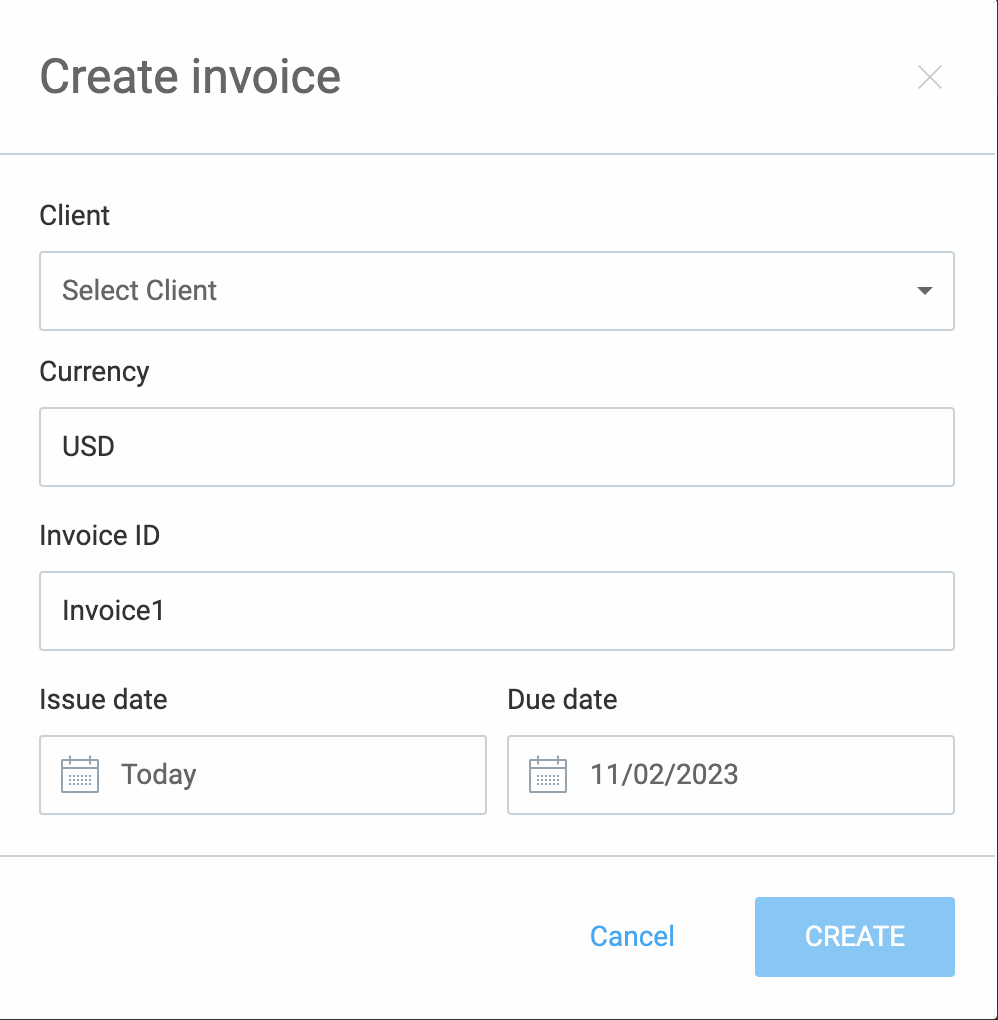The height and width of the screenshot is (1020, 998).
Task: Click the Today issue date value
Action: coord(159,775)
